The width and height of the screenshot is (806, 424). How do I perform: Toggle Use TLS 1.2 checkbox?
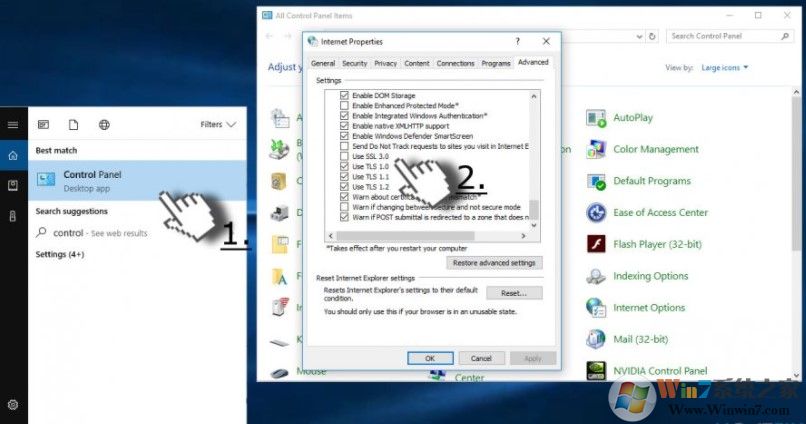[344, 187]
